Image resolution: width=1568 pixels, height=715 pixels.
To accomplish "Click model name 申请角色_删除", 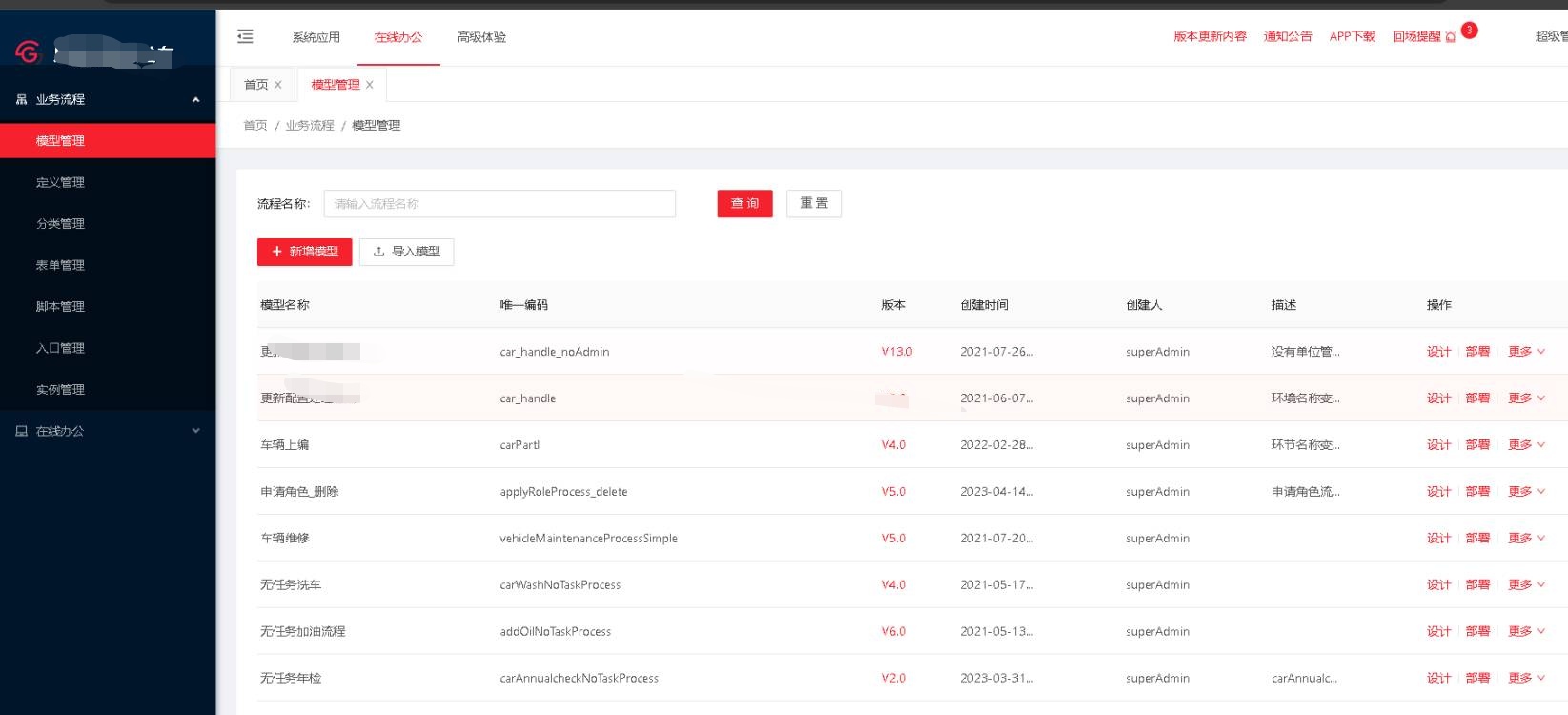I will (299, 492).
